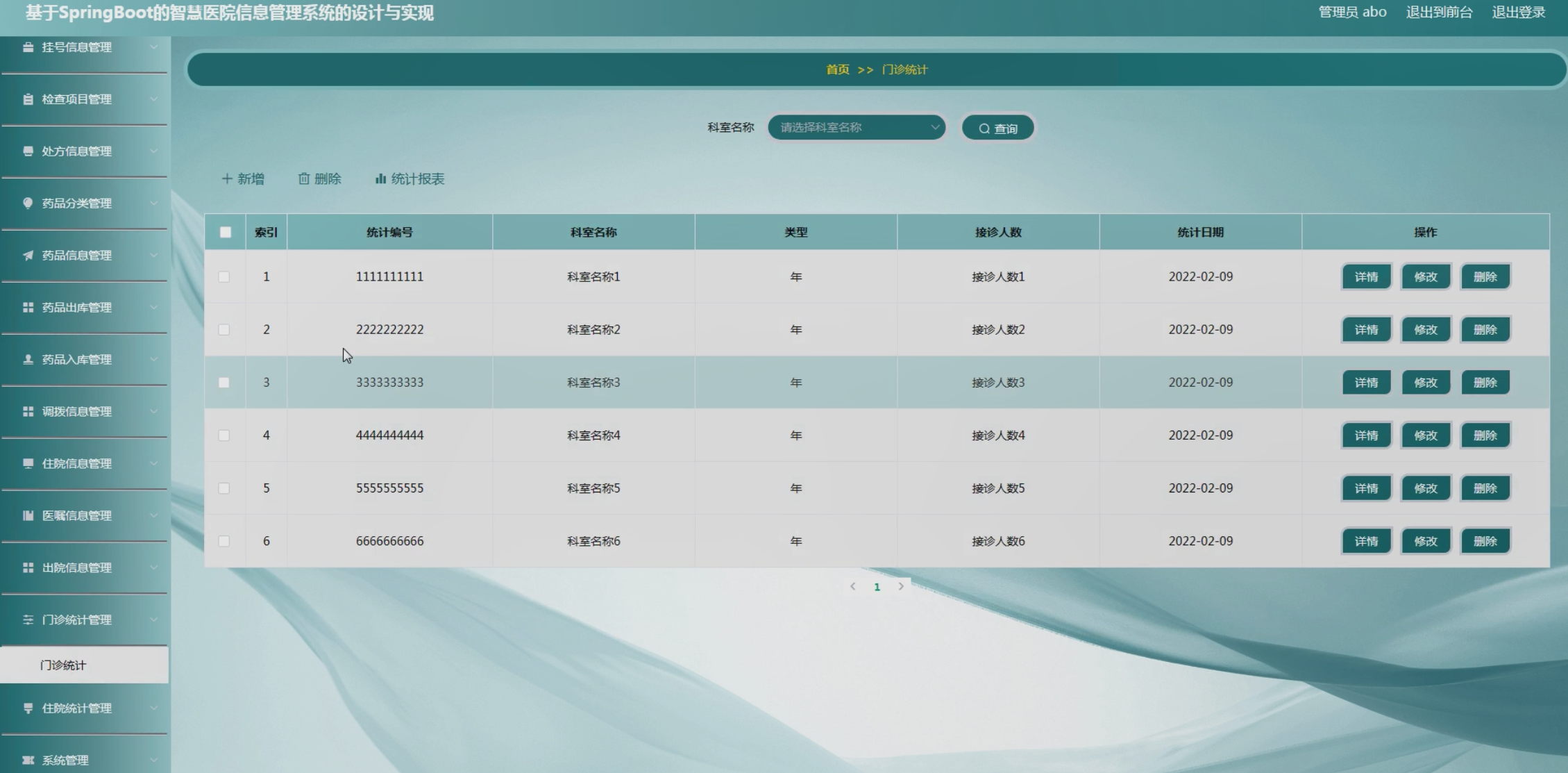Click the 药品分类管理 sidebar icon
Viewport: 1568px width, 773px height.
click(x=28, y=203)
